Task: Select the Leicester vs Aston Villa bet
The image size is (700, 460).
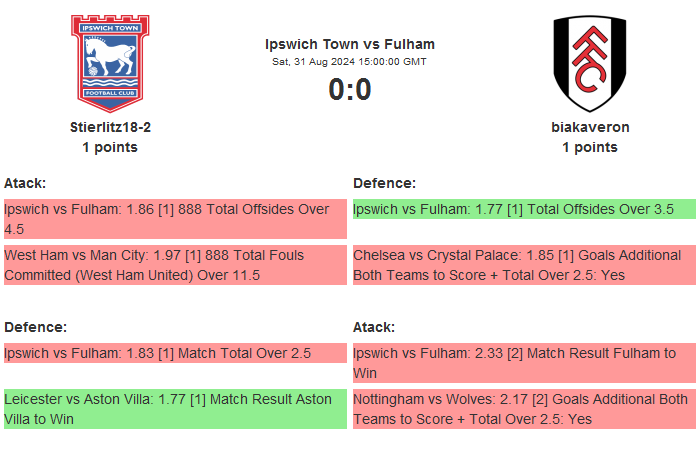Action: [174, 409]
